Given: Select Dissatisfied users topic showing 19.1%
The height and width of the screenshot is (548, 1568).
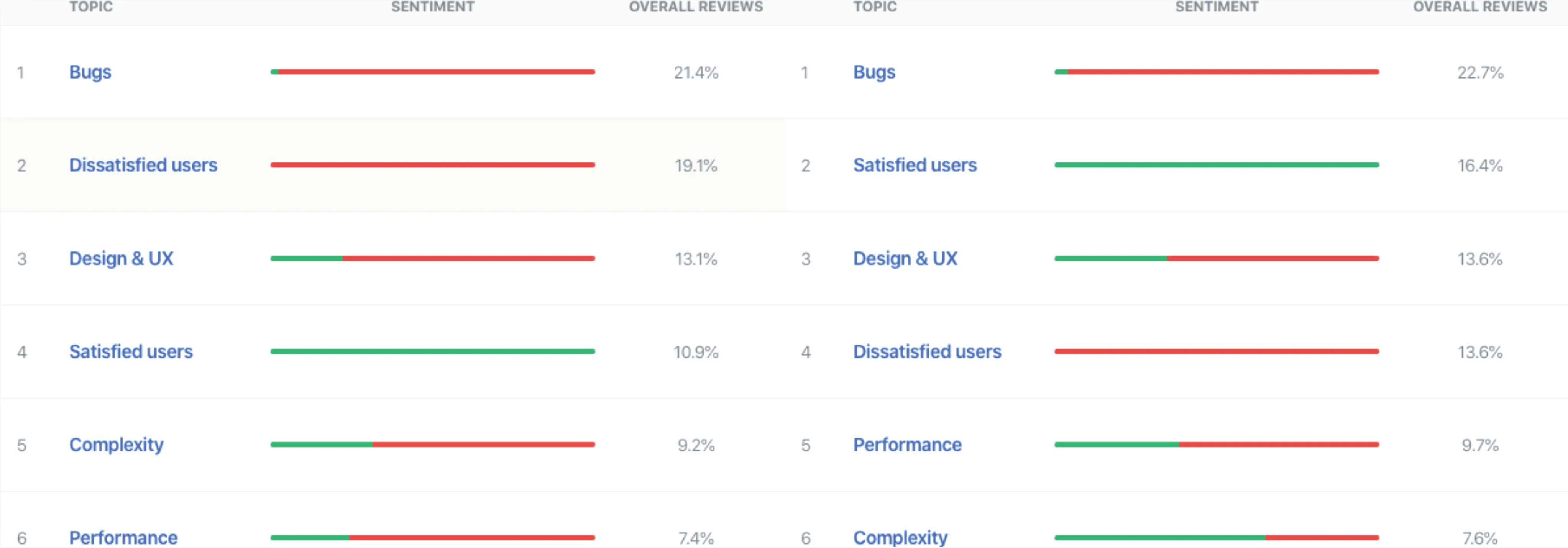Looking at the screenshot, I should tap(143, 165).
